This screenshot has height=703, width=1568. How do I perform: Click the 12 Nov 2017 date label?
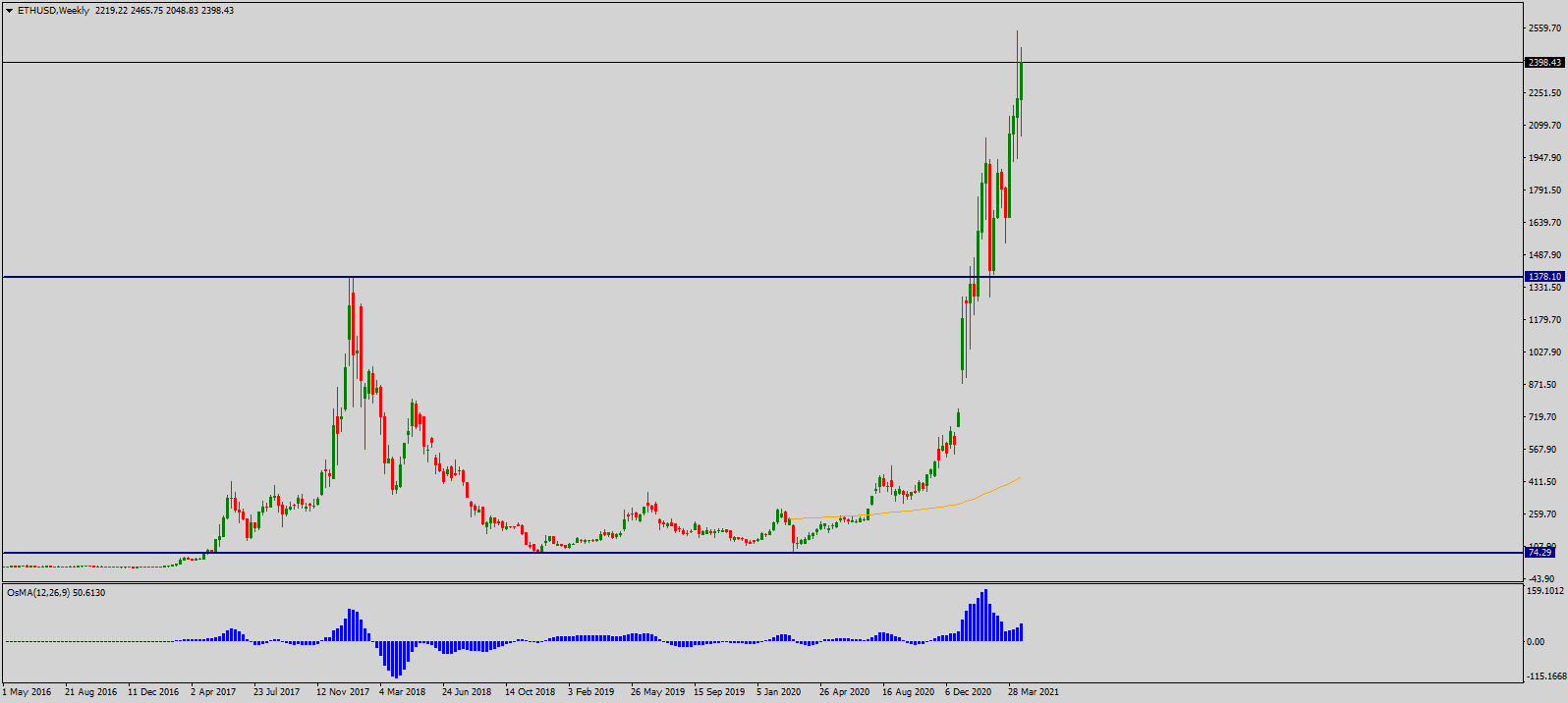point(343,692)
